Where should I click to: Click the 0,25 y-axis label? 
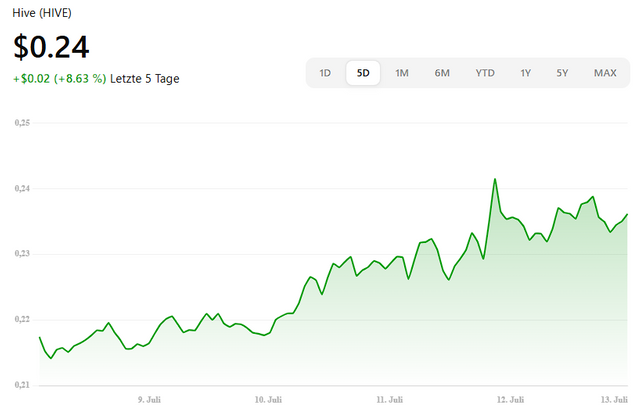click(22, 122)
